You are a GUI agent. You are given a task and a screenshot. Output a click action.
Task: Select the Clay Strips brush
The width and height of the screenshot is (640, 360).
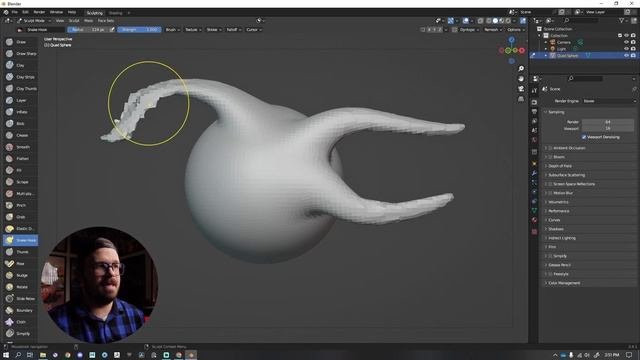tap(20, 77)
